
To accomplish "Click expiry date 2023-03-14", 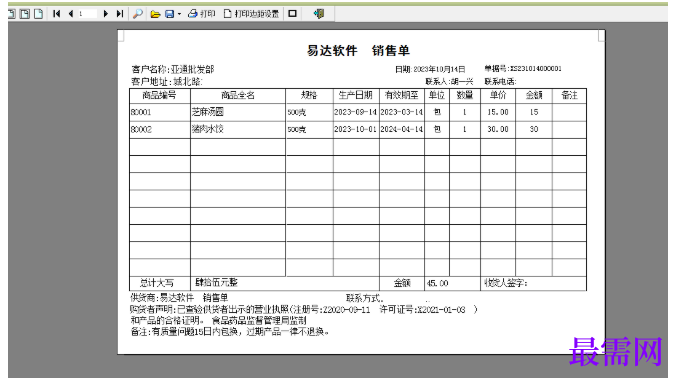I will [401, 112].
